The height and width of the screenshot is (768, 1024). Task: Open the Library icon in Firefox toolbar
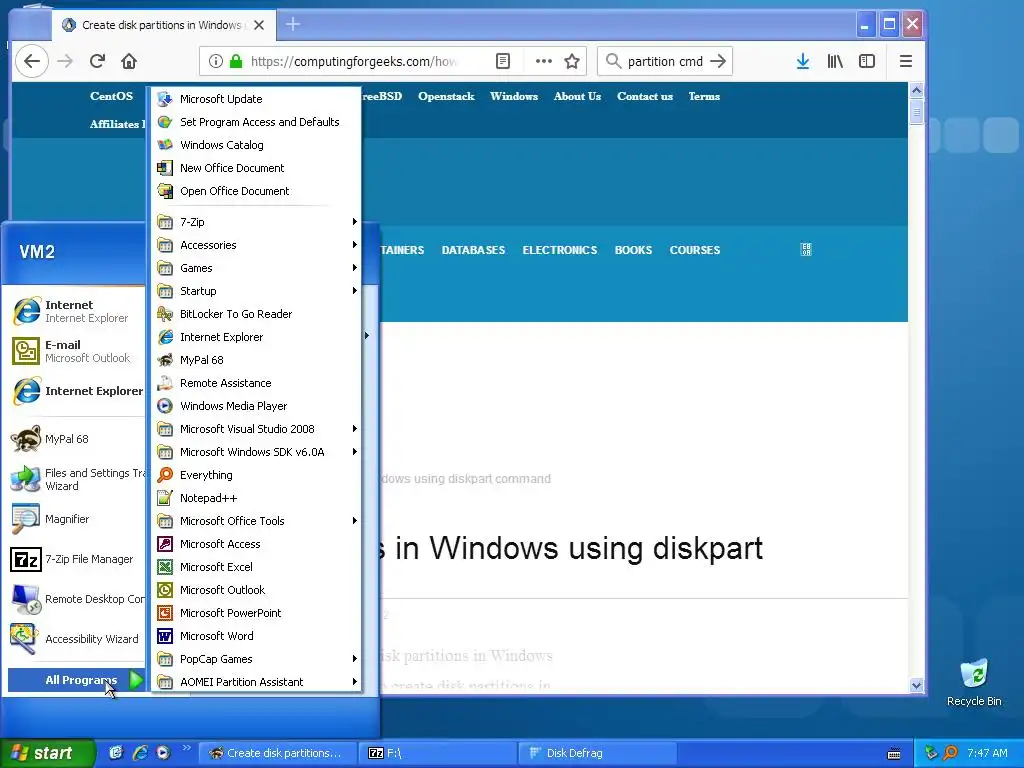tap(835, 61)
